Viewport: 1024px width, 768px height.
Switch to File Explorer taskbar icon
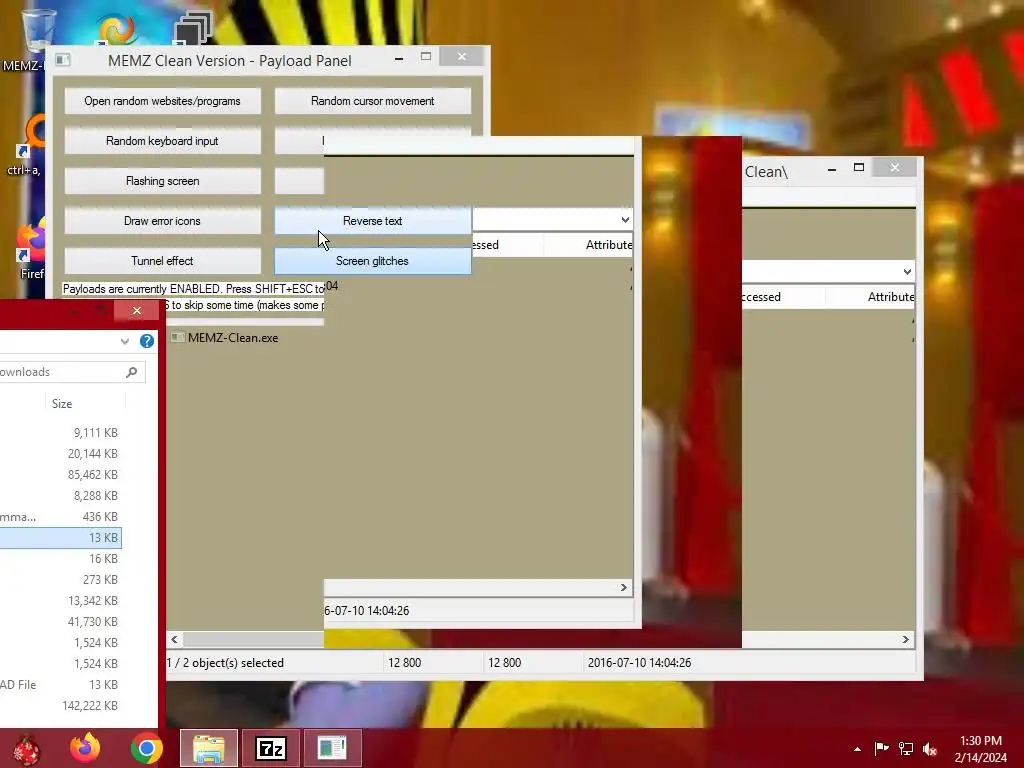coord(209,748)
